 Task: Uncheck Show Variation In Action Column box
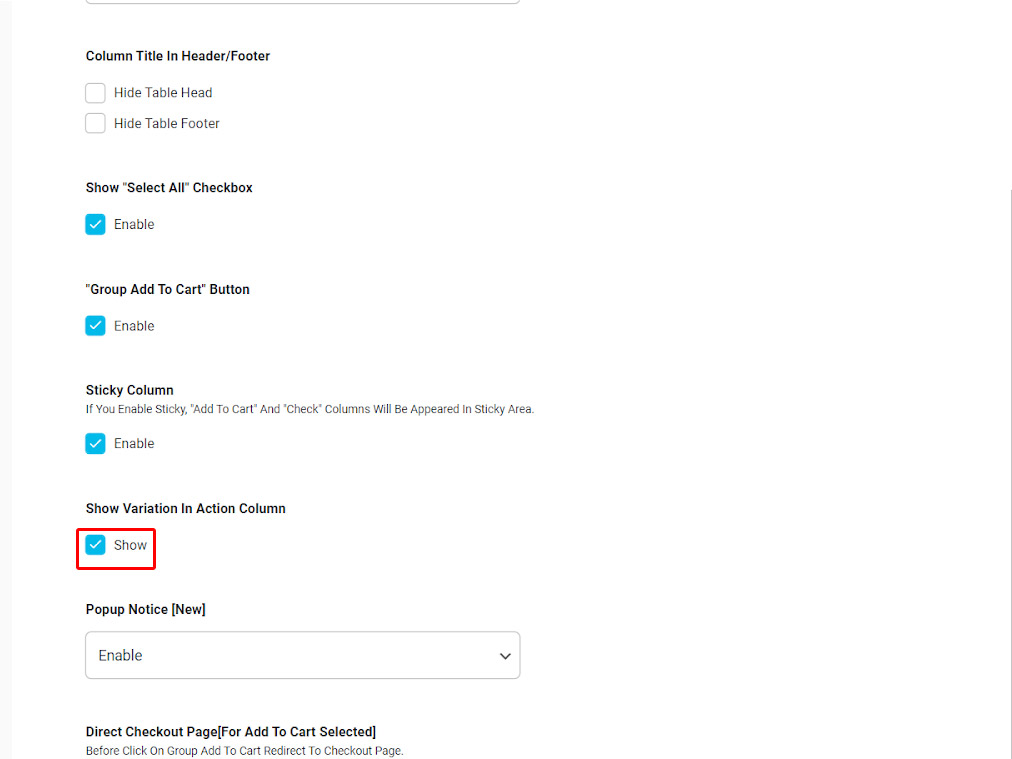tap(95, 545)
